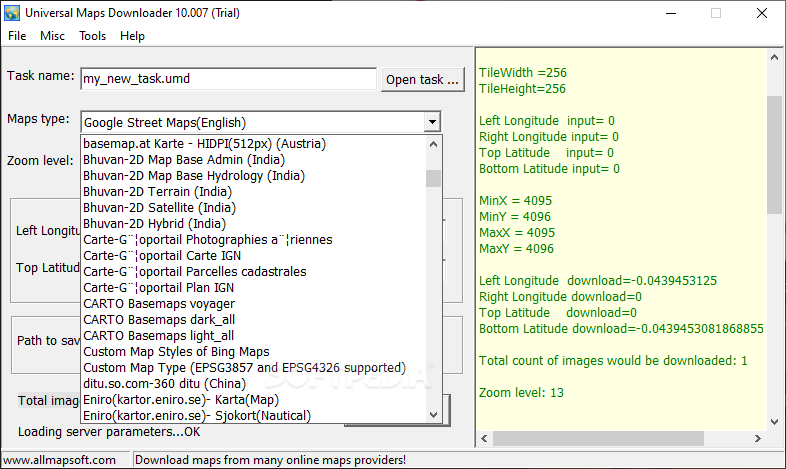This screenshot has width=786, height=469.
Task: Minimize the Universal Maps Downloader window
Action: click(x=671, y=13)
